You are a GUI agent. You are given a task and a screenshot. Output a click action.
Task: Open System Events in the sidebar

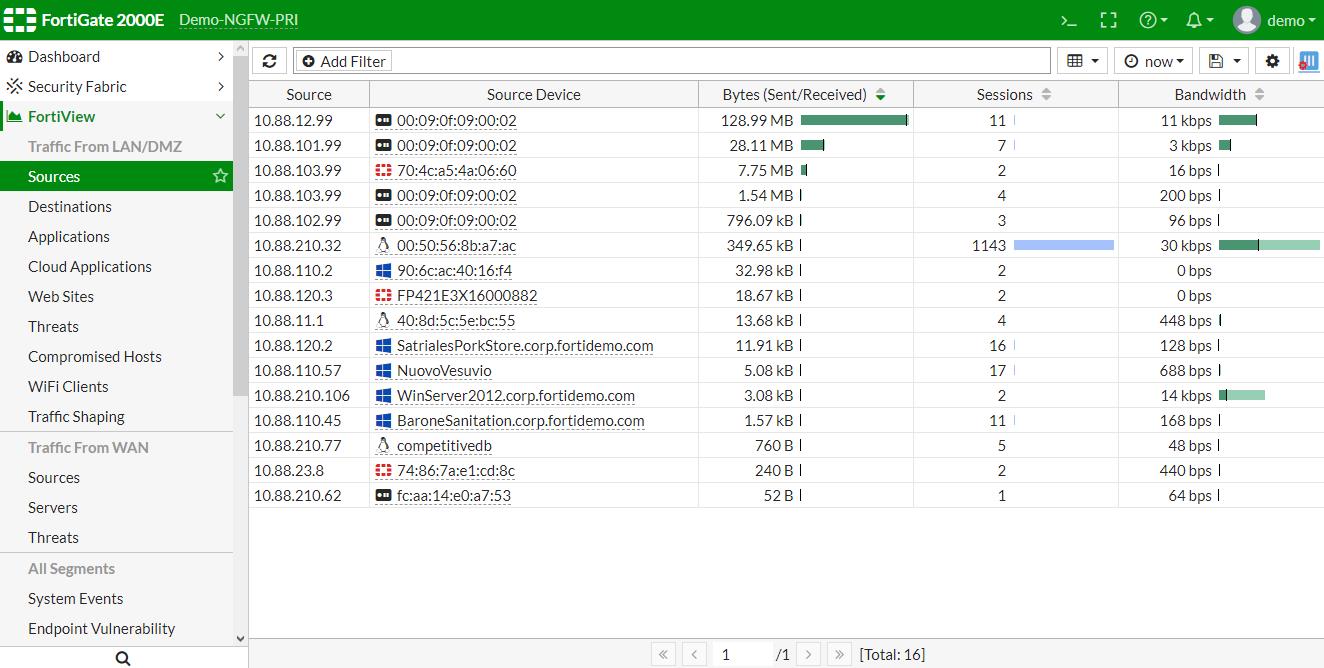[76, 599]
